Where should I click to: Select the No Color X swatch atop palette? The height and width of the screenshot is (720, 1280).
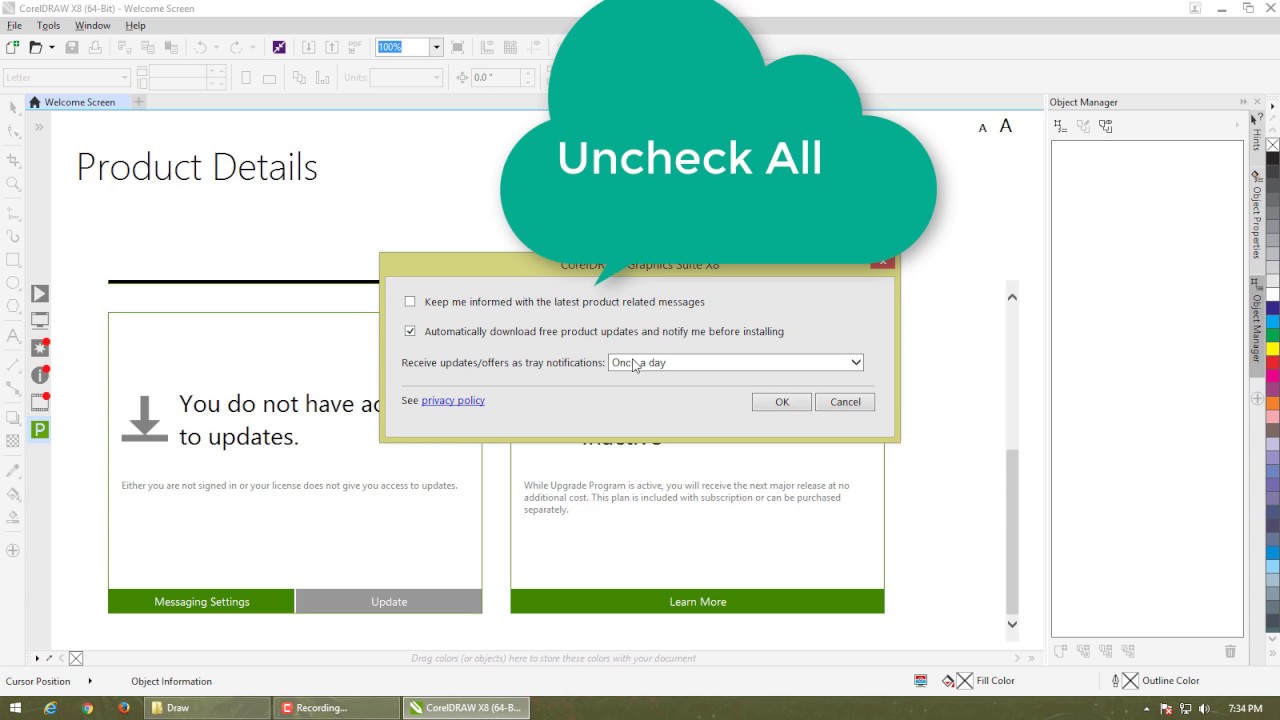pos(1273,145)
